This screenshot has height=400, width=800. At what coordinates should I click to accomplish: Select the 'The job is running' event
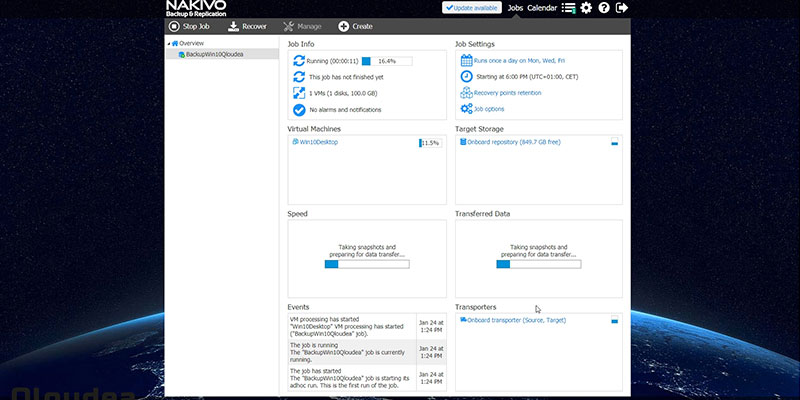pos(367,352)
